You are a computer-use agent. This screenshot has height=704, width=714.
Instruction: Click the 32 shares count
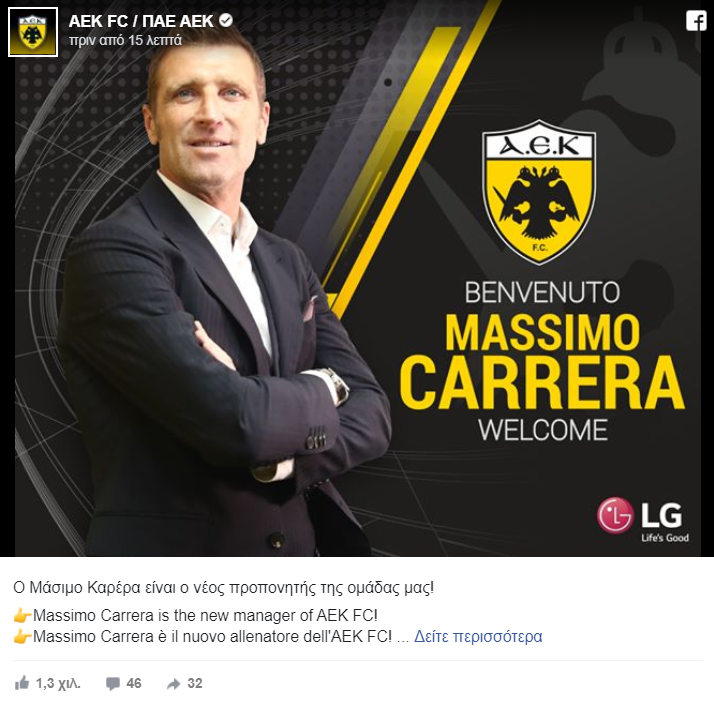click(194, 683)
